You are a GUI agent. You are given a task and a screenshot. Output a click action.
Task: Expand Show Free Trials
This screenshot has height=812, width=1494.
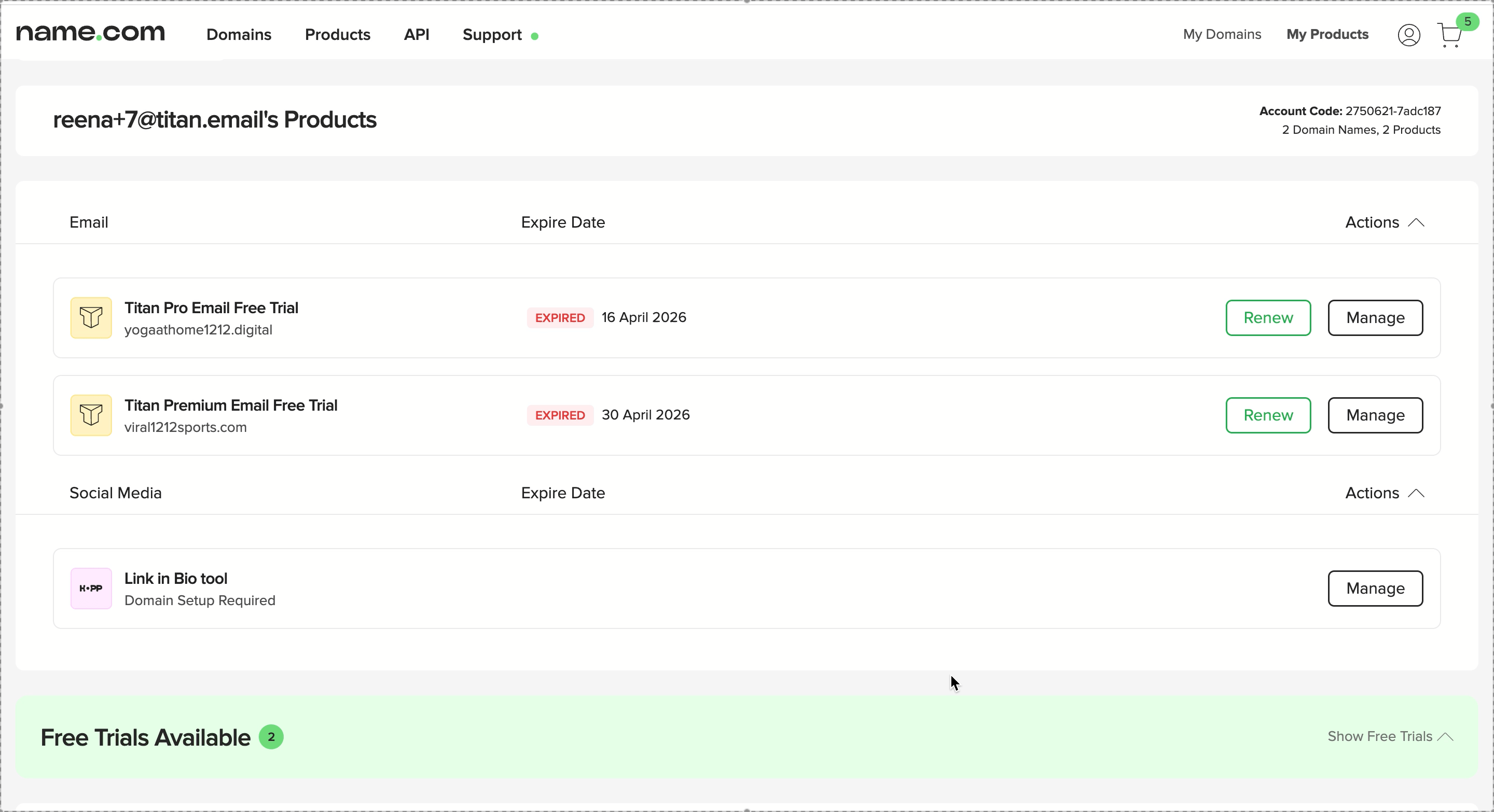click(x=1390, y=736)
